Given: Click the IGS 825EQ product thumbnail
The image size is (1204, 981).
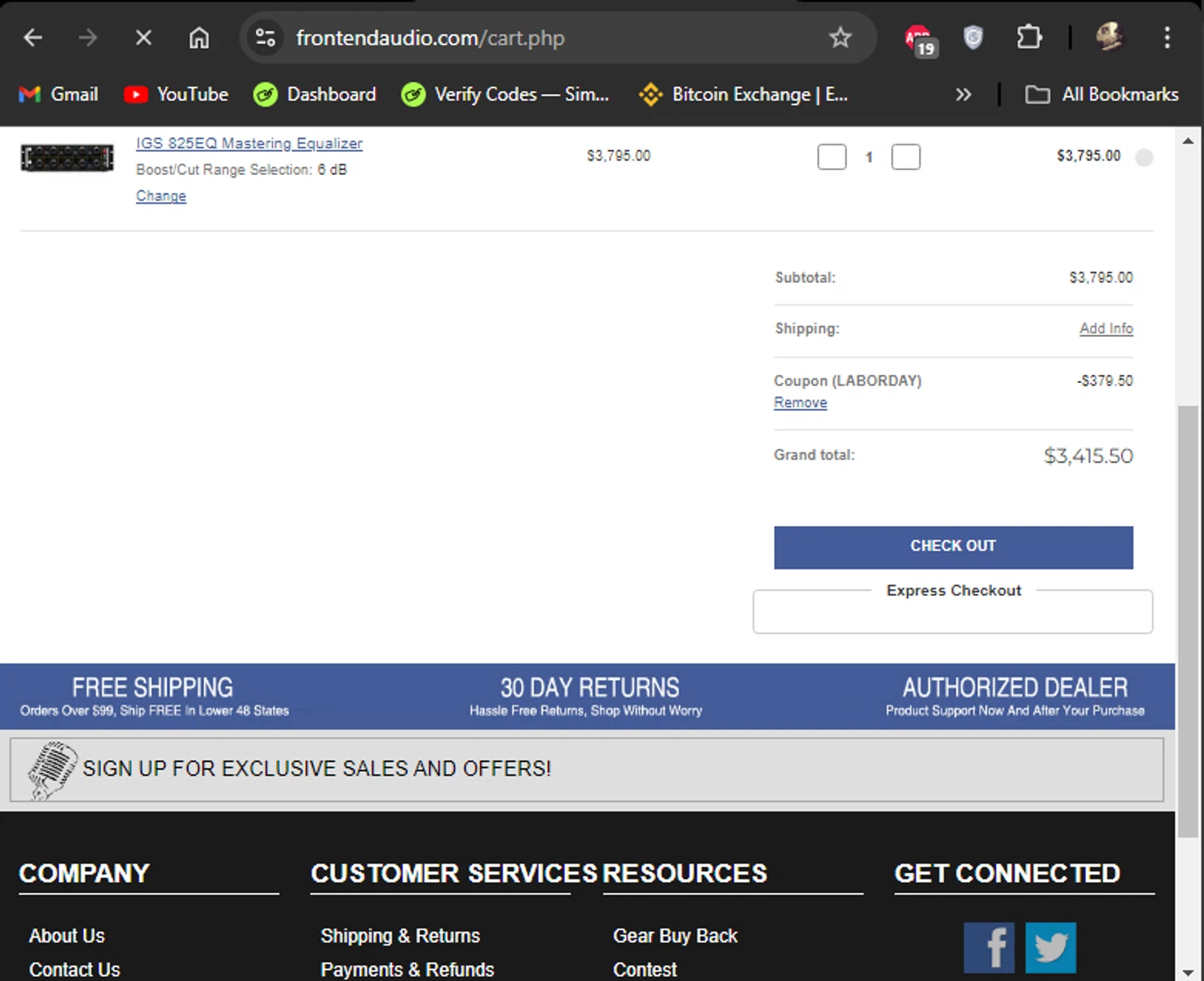Looking at the screenshot, I should (67, 158).
